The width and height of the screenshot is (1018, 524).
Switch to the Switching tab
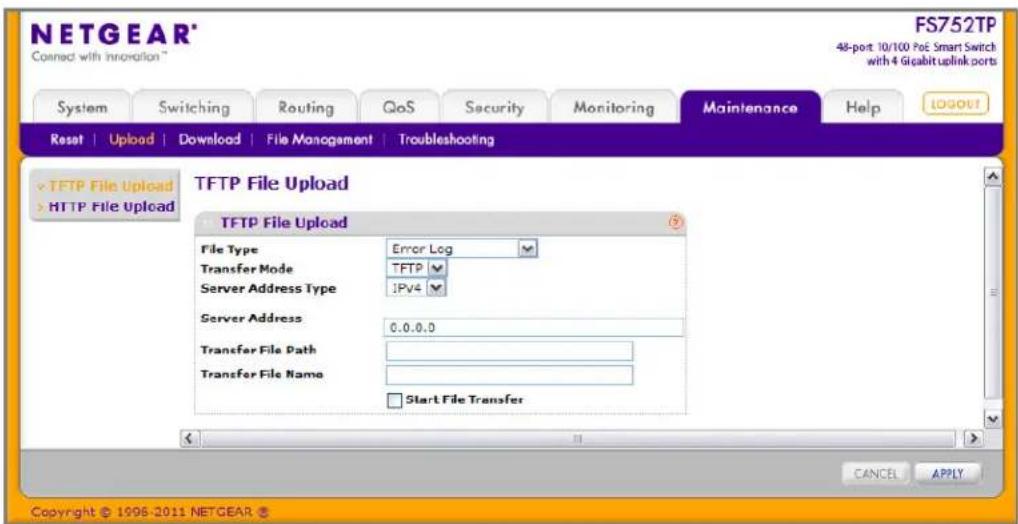tap(194, 108)
